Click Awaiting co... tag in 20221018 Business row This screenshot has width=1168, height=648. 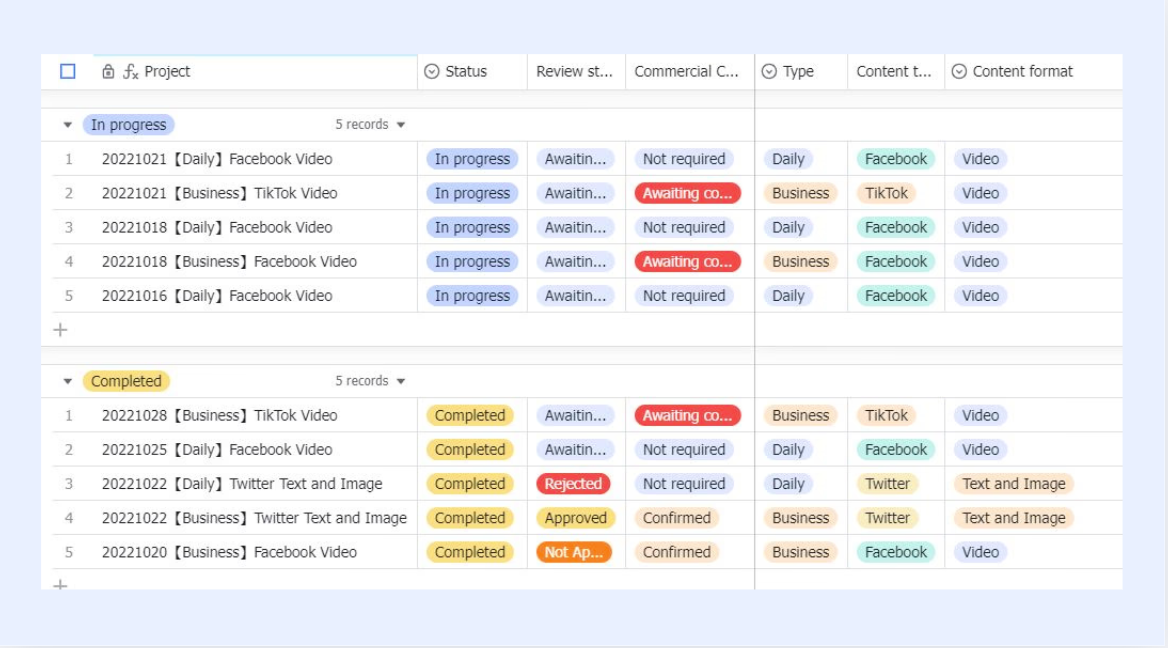(687, 261)
